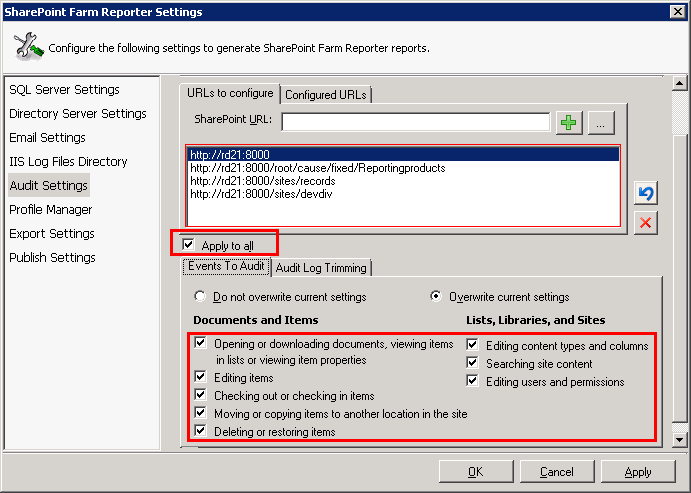
Task: Toggle Searching site content checkbox
Action: [472, 363]
